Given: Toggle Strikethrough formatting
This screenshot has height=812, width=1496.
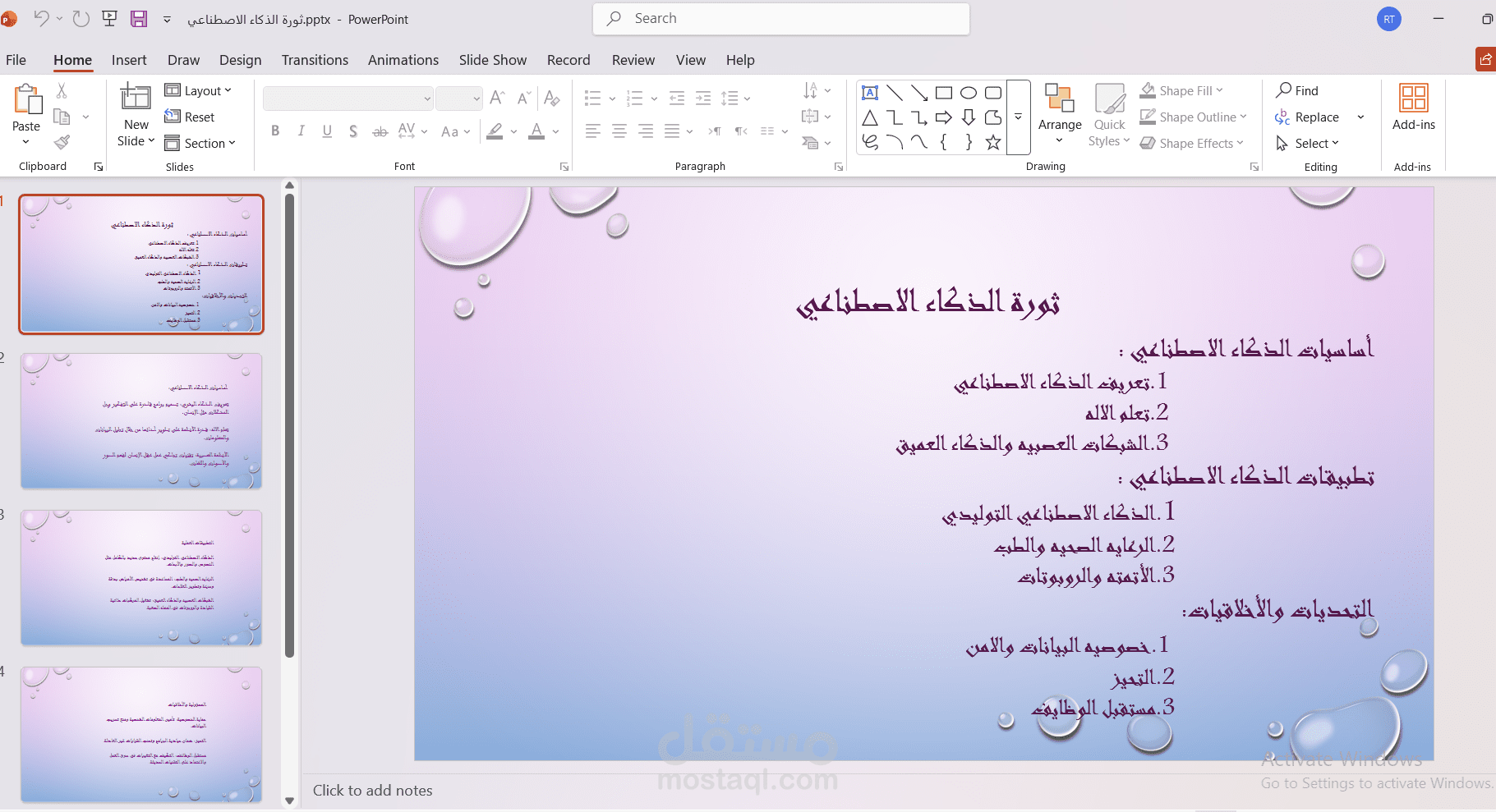Looking at the screenshot, I should point(380,131).
